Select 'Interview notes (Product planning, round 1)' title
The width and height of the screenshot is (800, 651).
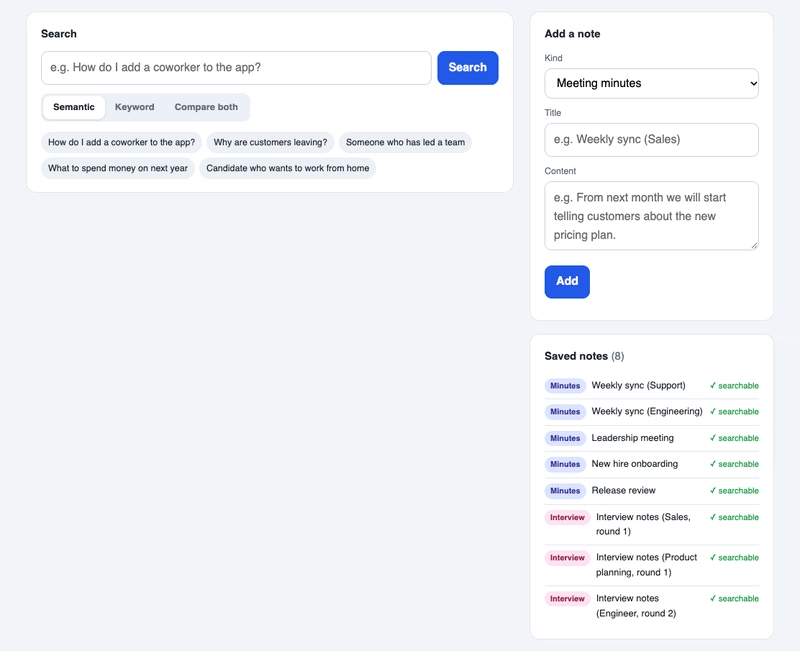point(646,565)
